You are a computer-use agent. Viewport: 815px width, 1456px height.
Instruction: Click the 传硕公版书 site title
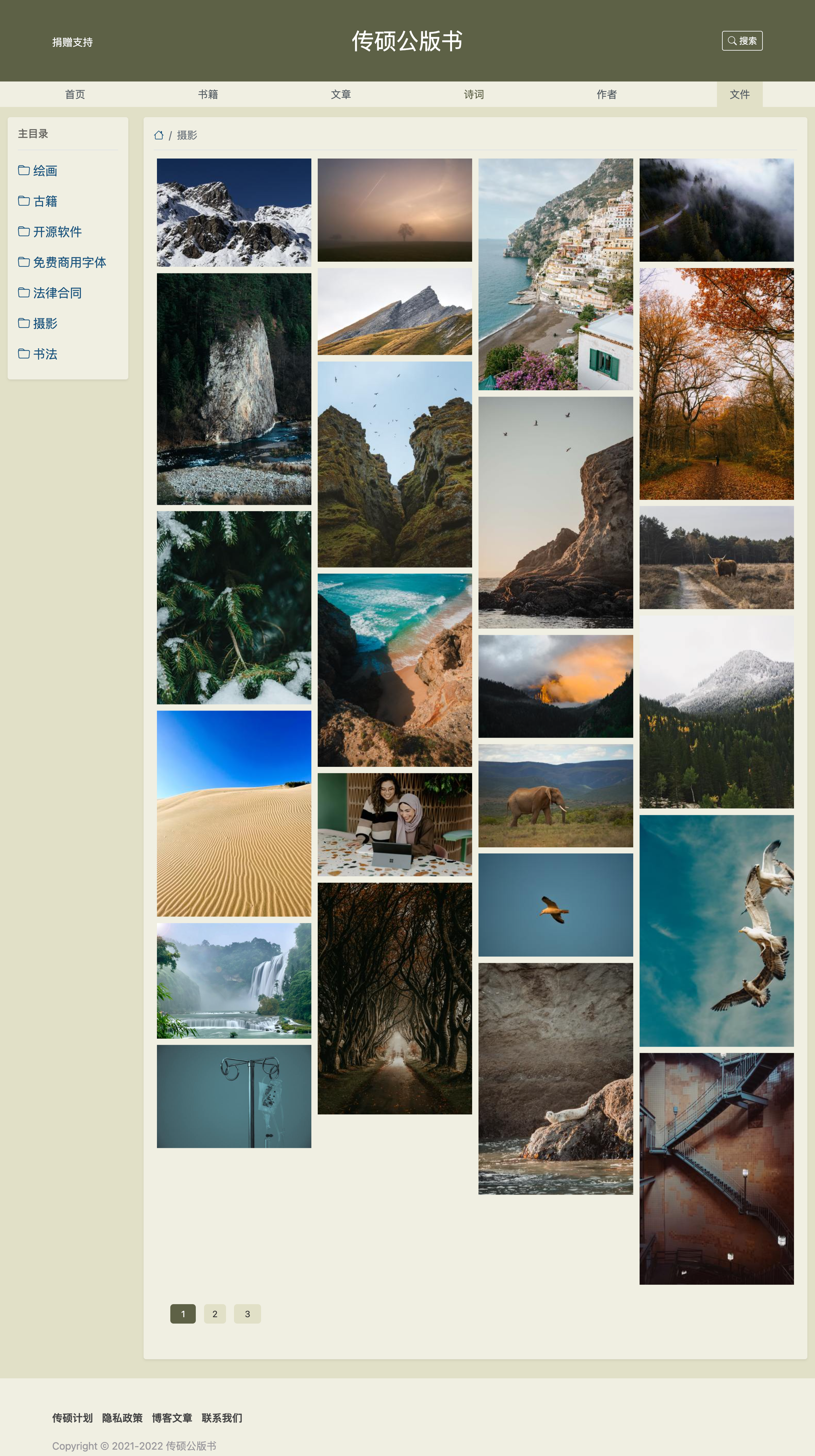click(407, 41)
